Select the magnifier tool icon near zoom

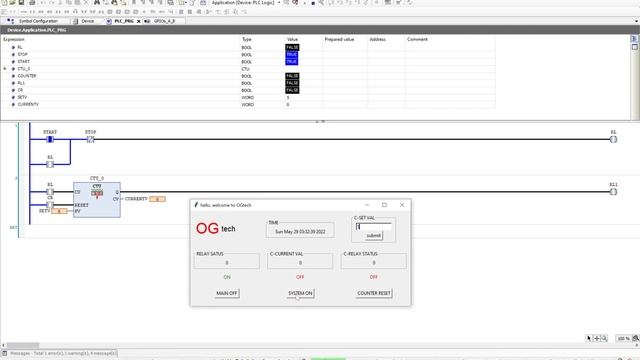(604, 338)
